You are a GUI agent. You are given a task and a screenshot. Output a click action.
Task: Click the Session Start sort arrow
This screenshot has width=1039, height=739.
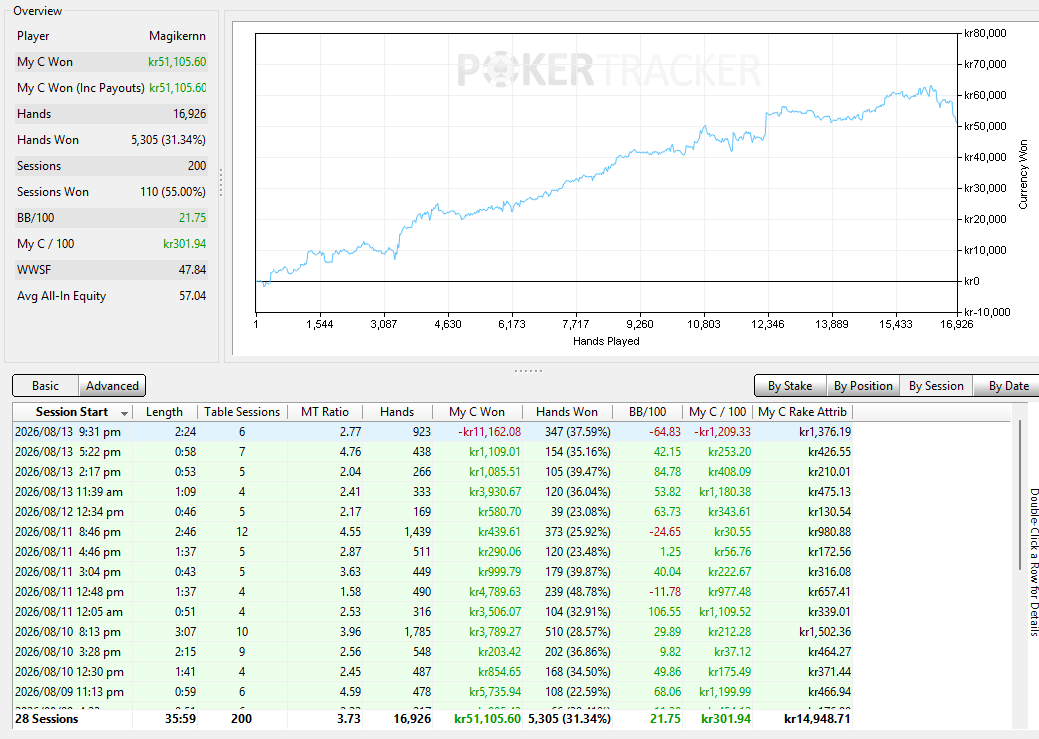pyautogui.click(x=125, y=413)
